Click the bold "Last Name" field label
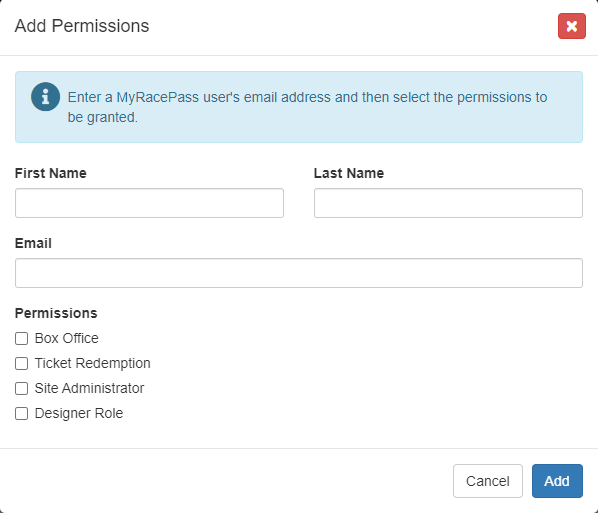Image resolution: width=598 pixels, height=513 pixels. (349, 173)
